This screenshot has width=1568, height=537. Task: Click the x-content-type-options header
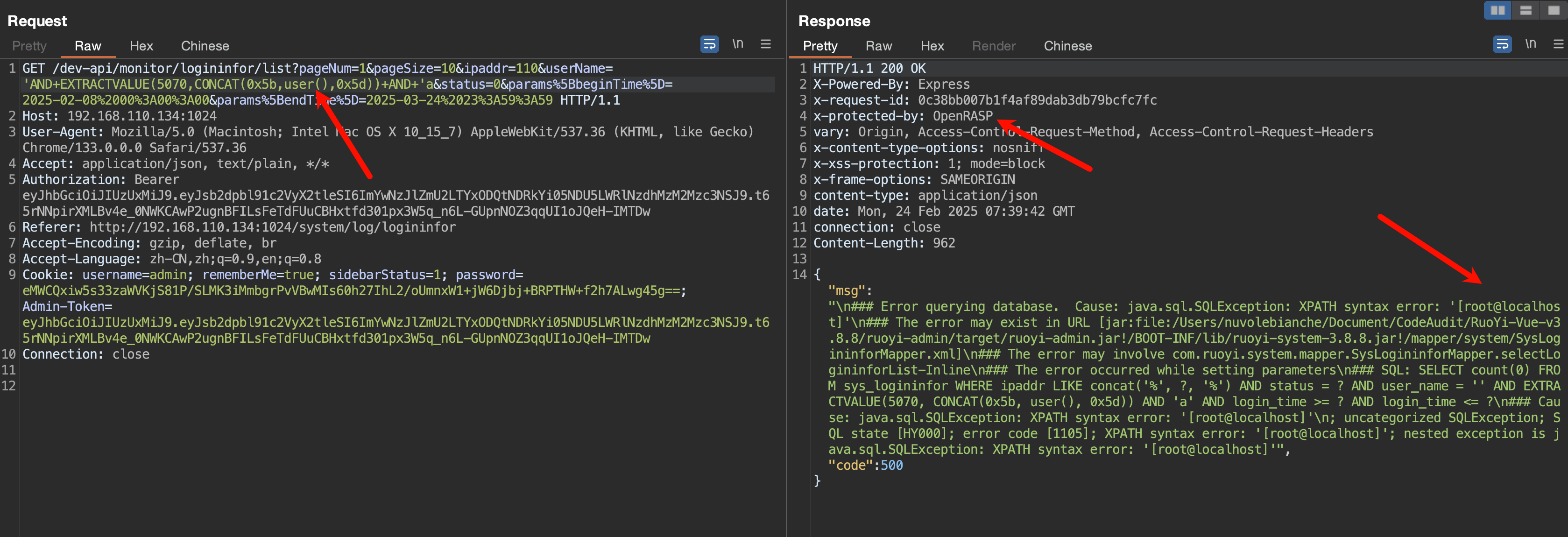(x=929, y=148)
